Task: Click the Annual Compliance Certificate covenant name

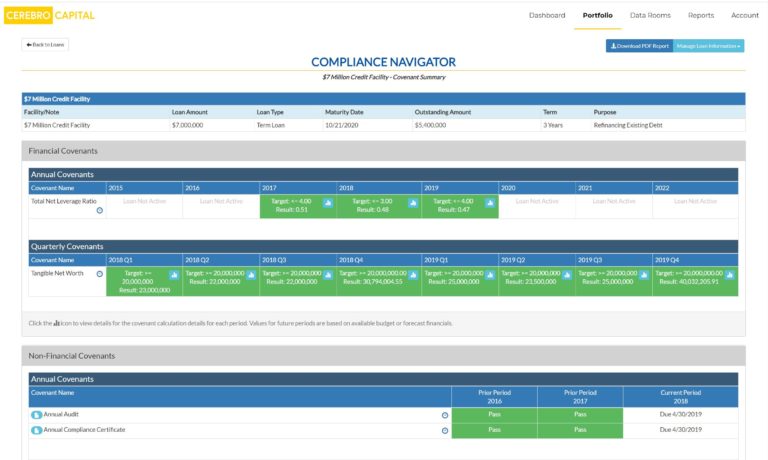Action: [84, 430]
